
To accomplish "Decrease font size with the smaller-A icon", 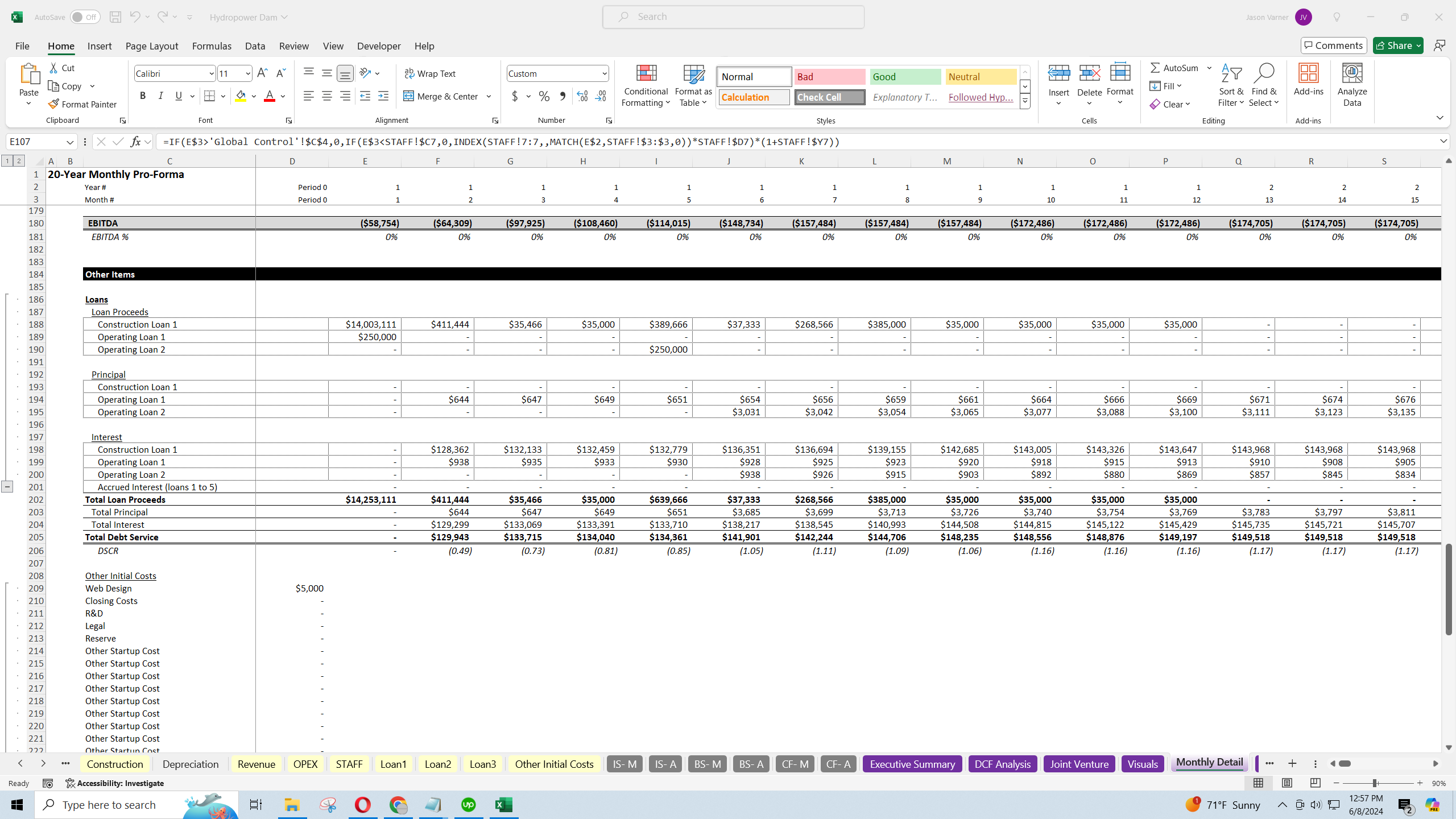I will pos(280,73).
